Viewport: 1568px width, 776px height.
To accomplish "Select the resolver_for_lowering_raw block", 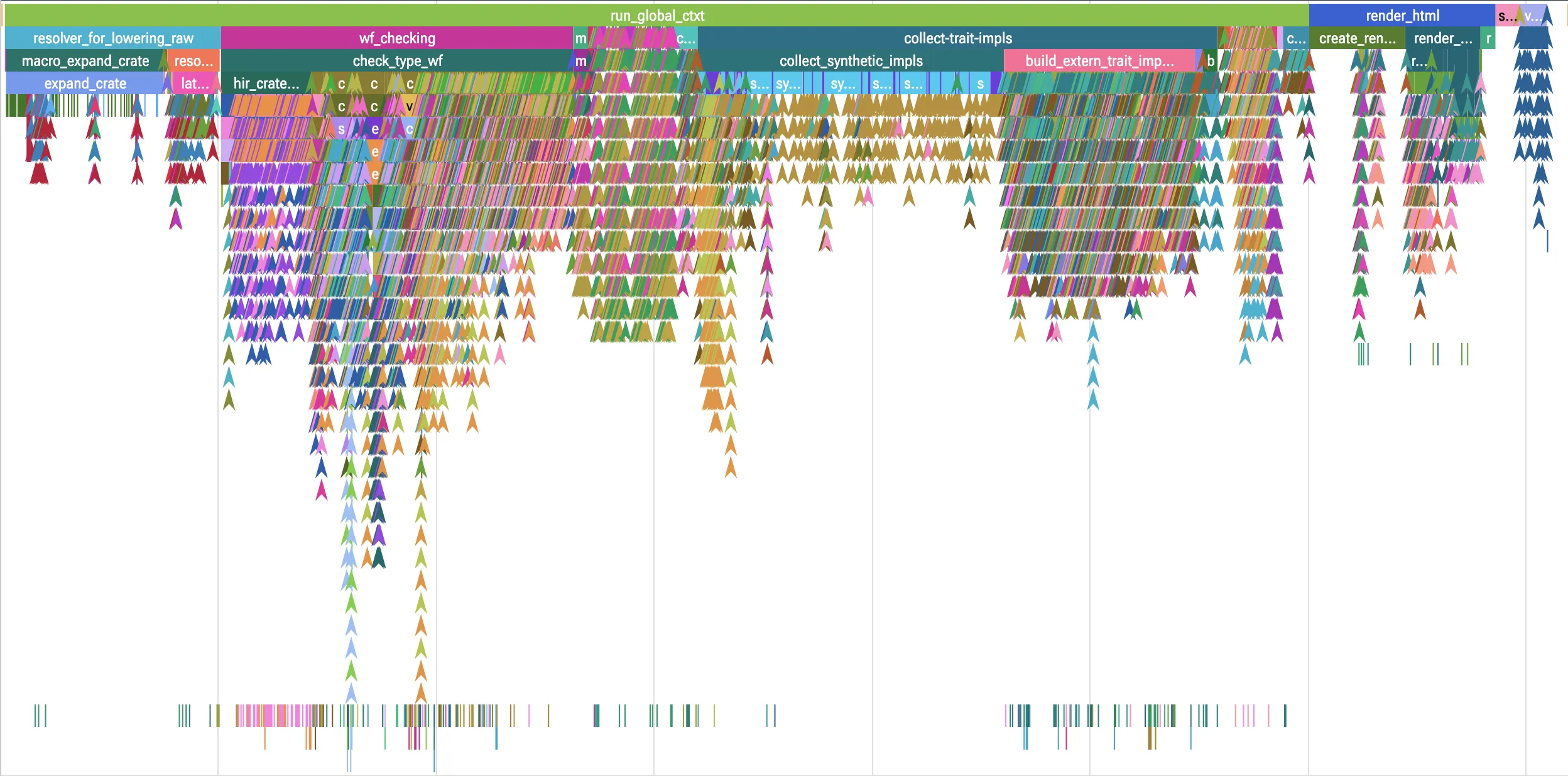I will point(113,38).
